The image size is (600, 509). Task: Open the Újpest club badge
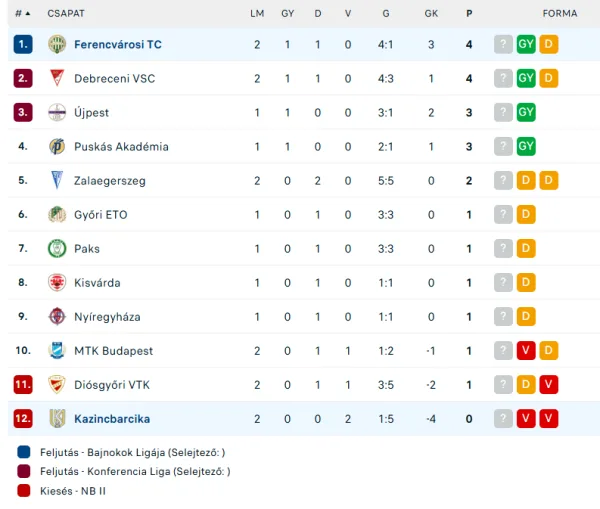click(x=57, y=112)
